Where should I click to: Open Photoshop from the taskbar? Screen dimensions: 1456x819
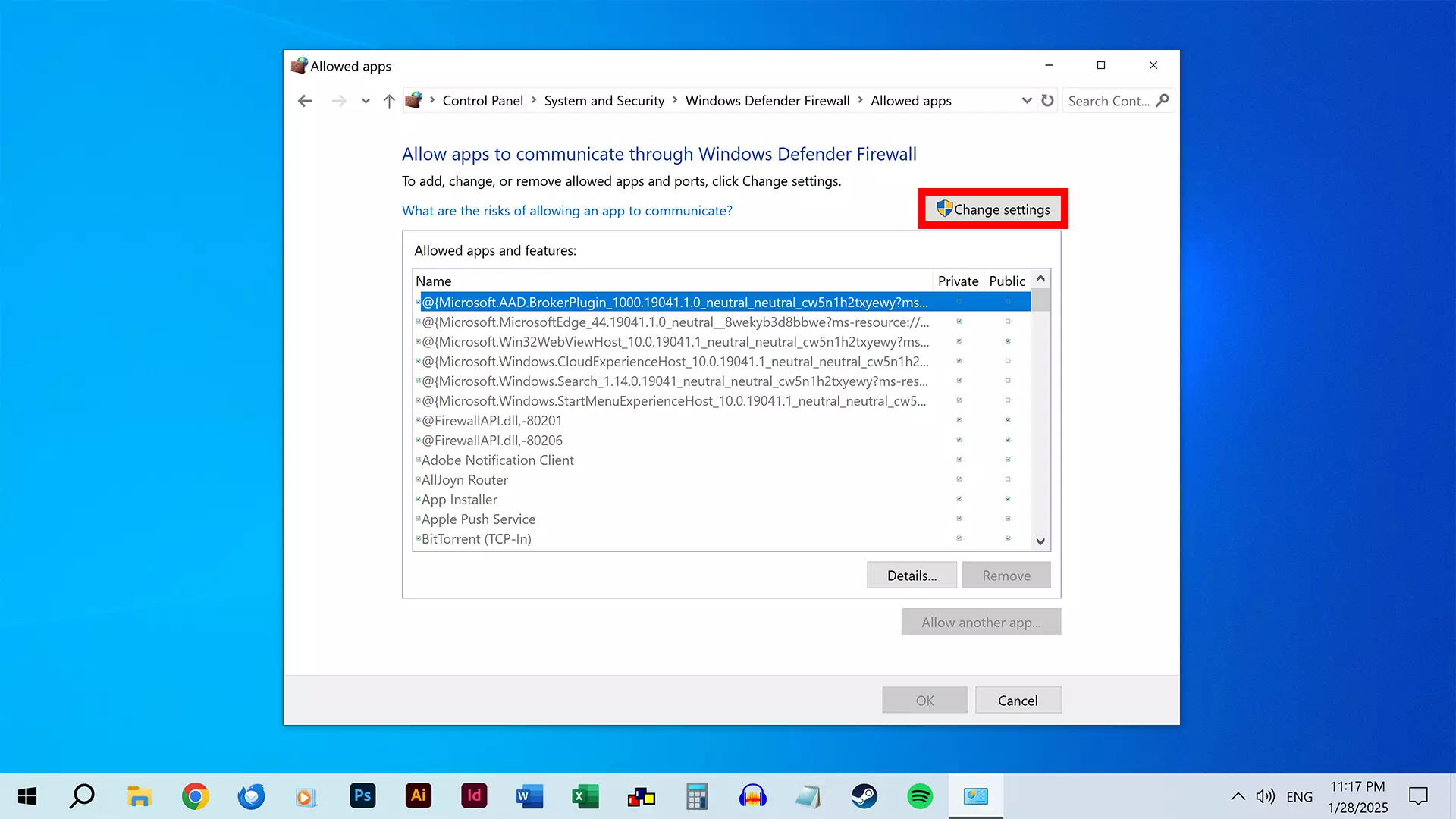(x=362, y=796)
